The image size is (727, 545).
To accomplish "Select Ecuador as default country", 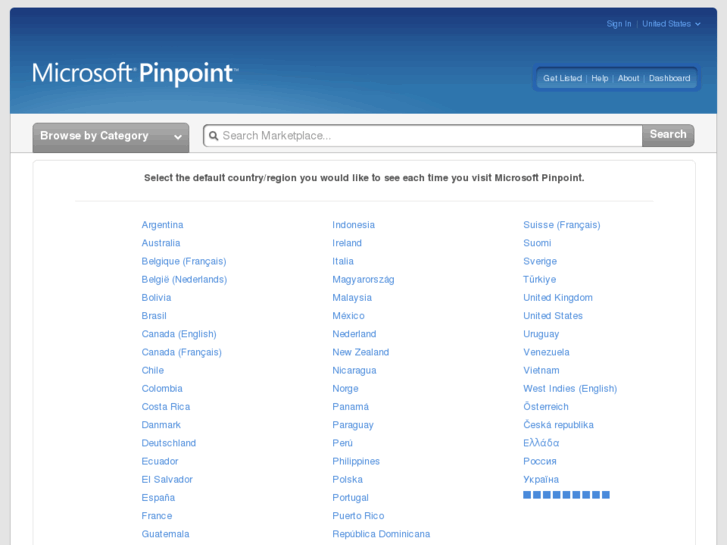I will tap(160, 462).
